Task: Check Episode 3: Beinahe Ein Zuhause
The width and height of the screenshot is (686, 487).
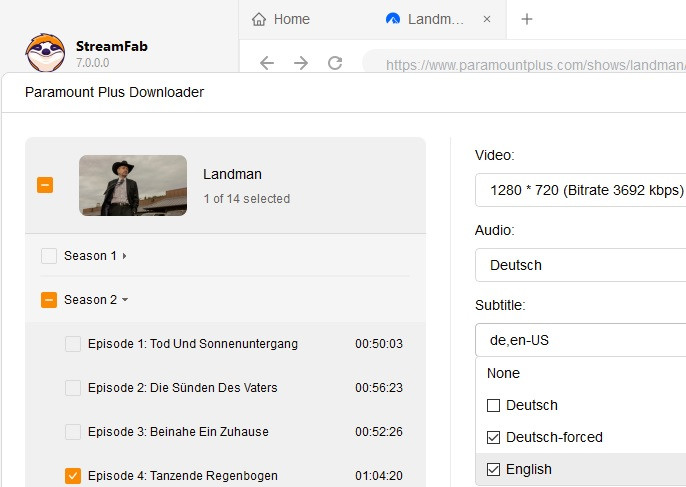Action: (x=73, y=432)
